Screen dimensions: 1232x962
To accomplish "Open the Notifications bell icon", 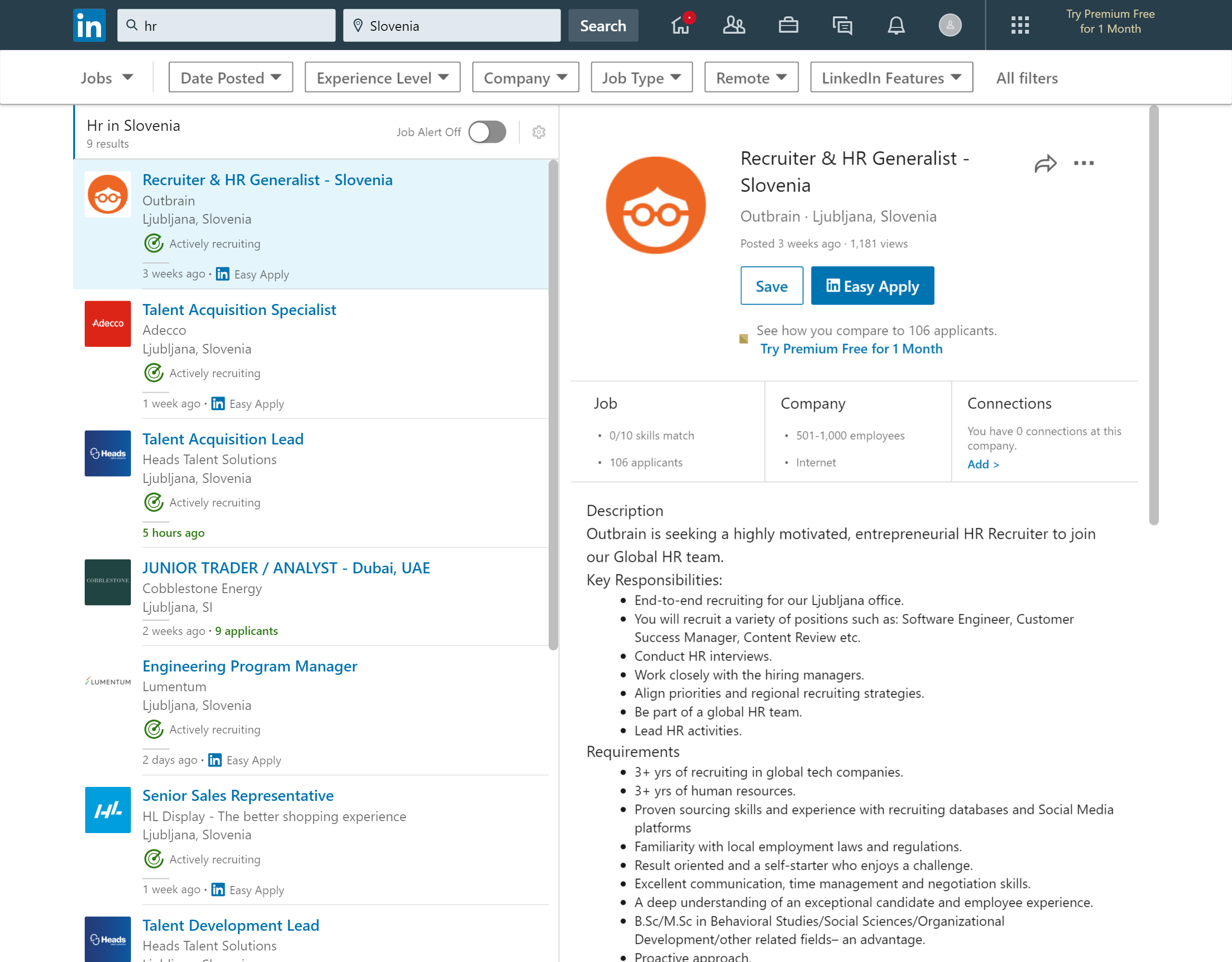I will click(x=896, y=25).
